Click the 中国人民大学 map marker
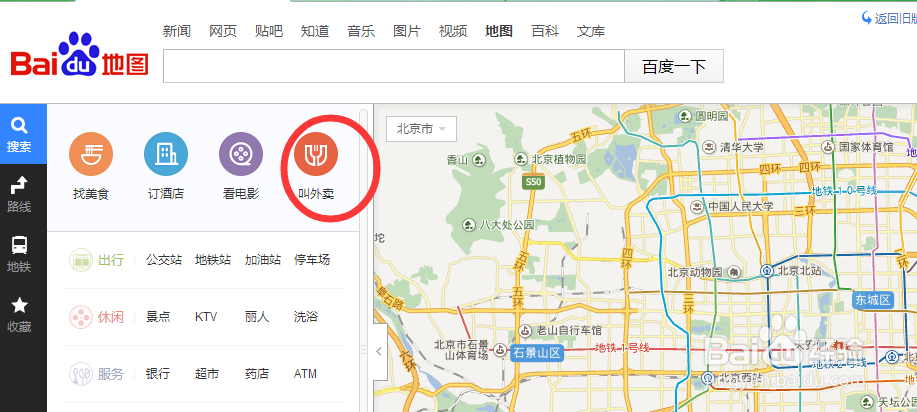Screen dimensions: 917x412 coord(697,206)
